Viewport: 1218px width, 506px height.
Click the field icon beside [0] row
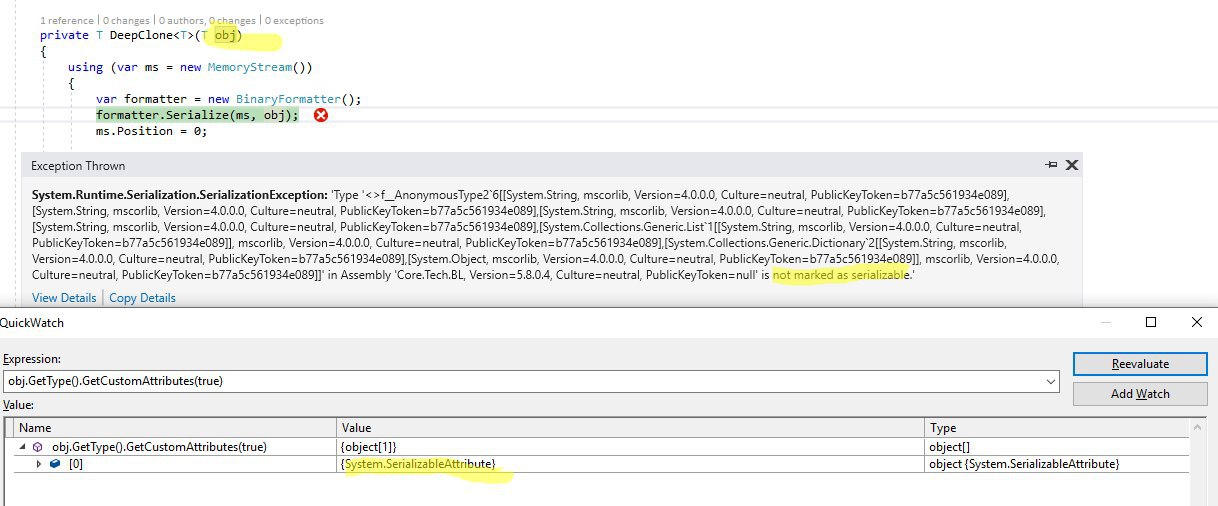tap(56, 464)
